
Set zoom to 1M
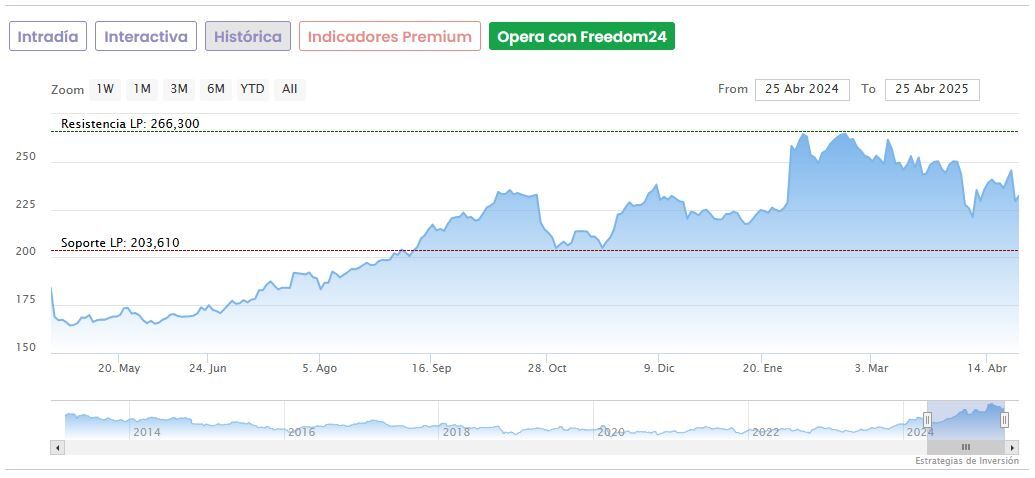click(142, 89)
